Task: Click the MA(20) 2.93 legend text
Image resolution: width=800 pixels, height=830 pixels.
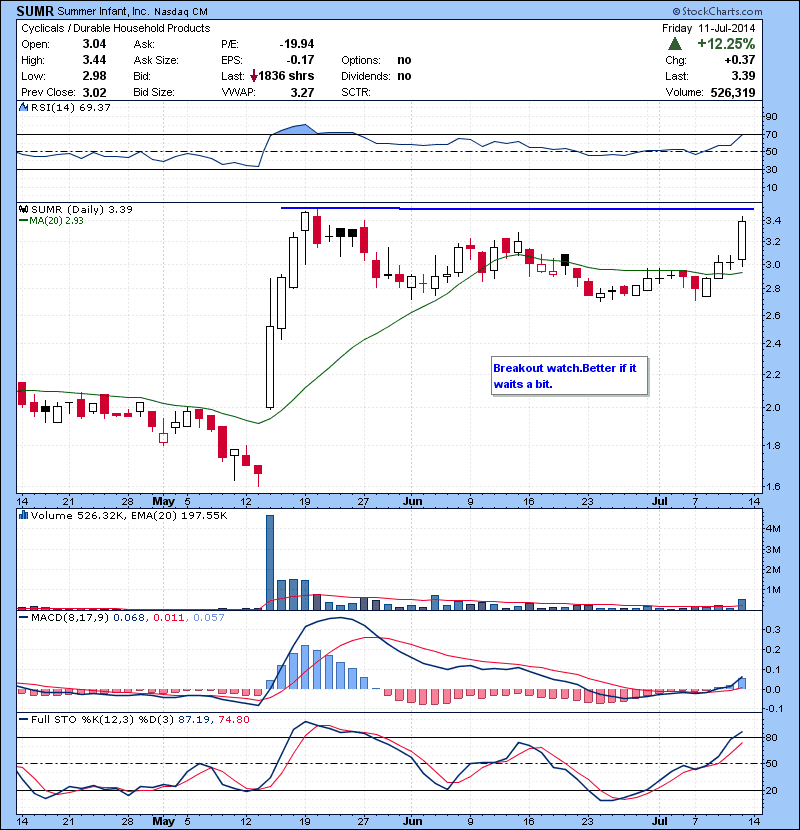Action: [x=57, y=220]
